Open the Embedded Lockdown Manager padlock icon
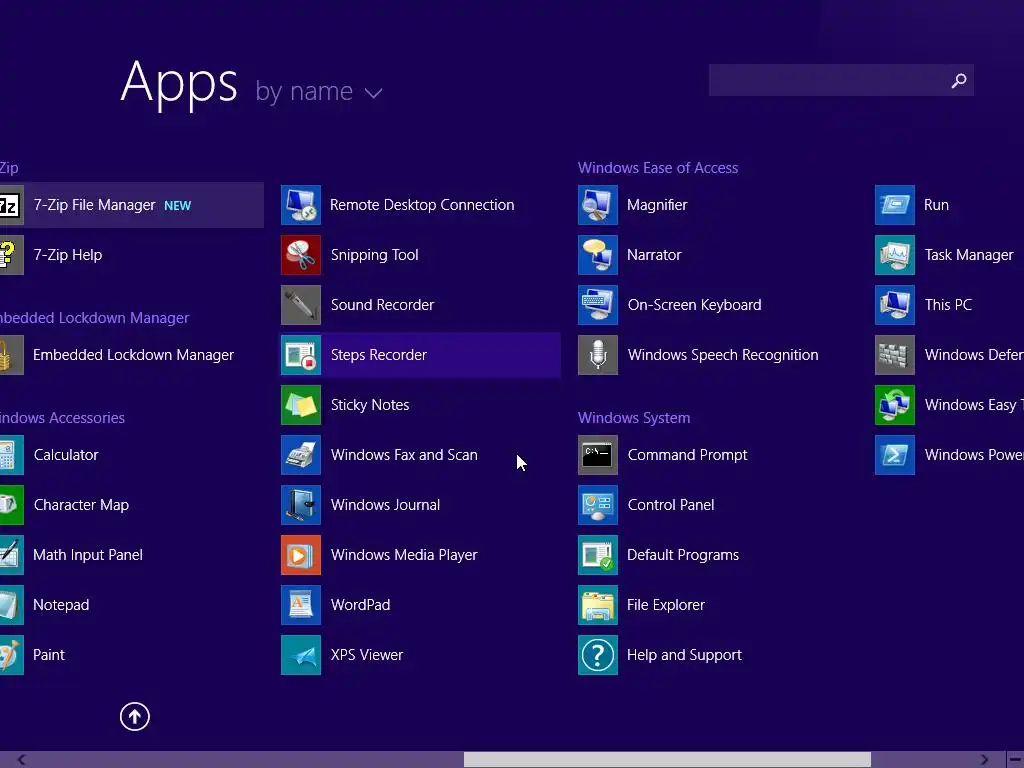1024x768 pixels. (x=11, y=355)
